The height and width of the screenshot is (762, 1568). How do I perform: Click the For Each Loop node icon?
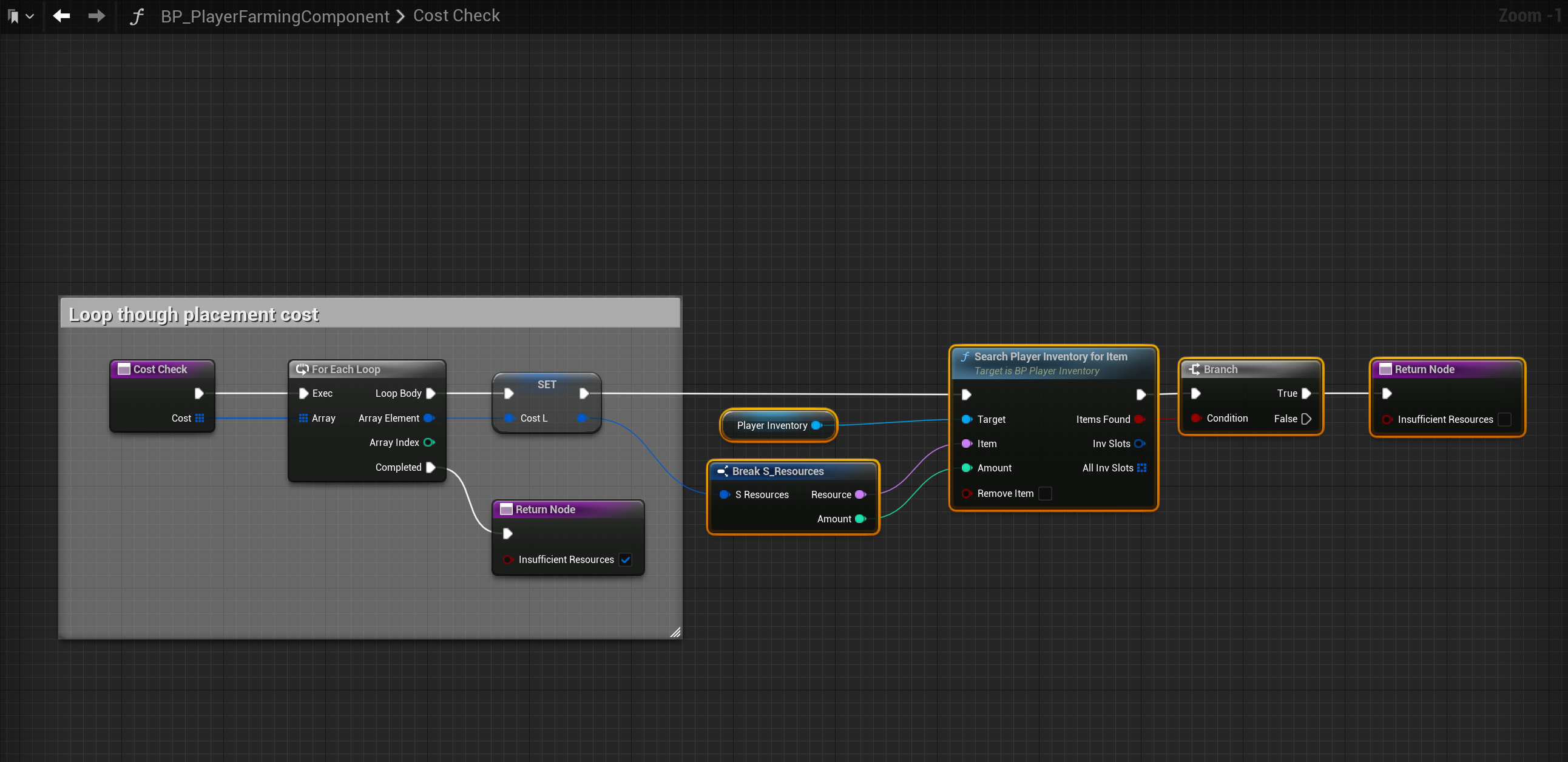coord(302,369)
